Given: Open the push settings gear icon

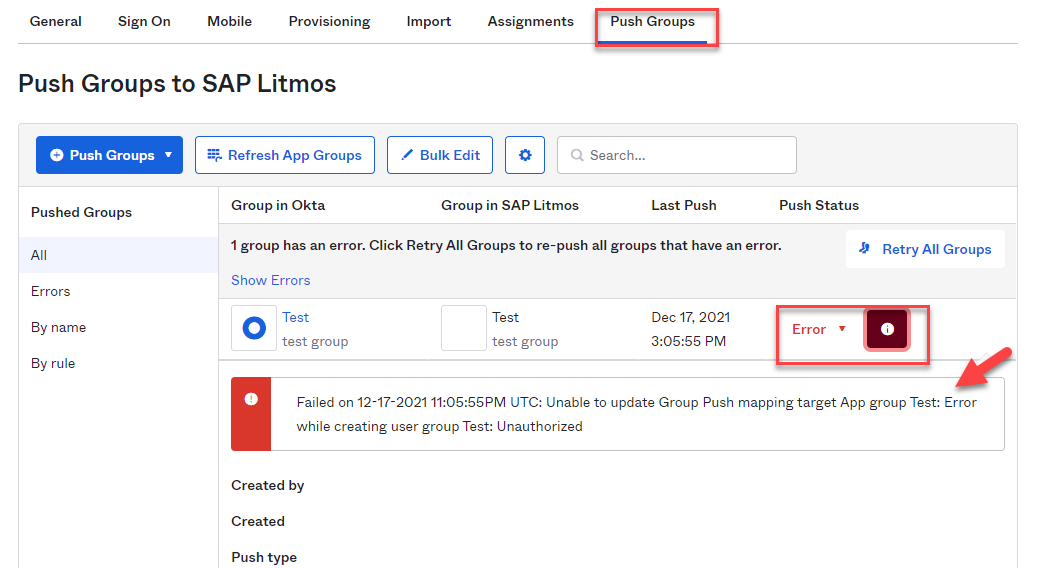Looking at the screenshot, I should (x=525, y=155).
